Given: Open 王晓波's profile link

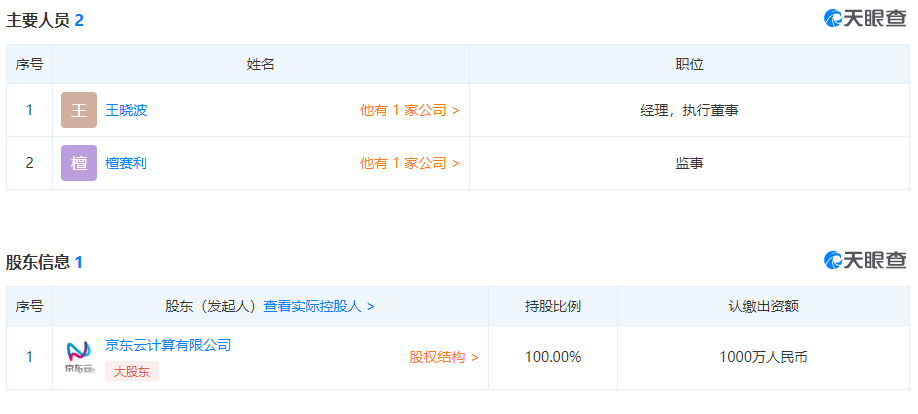Looking at the screenshot, I should pyautogui.click(x=126, y=110).
